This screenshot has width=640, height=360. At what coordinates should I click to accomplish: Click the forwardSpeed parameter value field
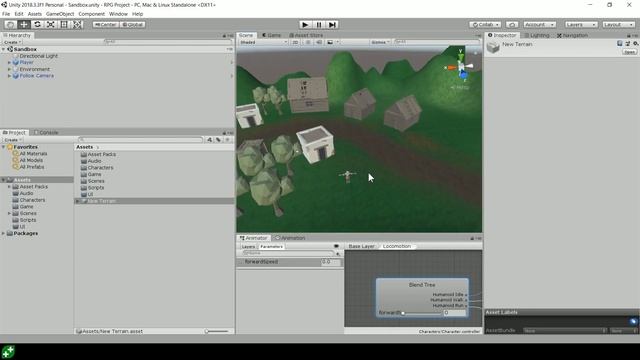pos(331,262)
